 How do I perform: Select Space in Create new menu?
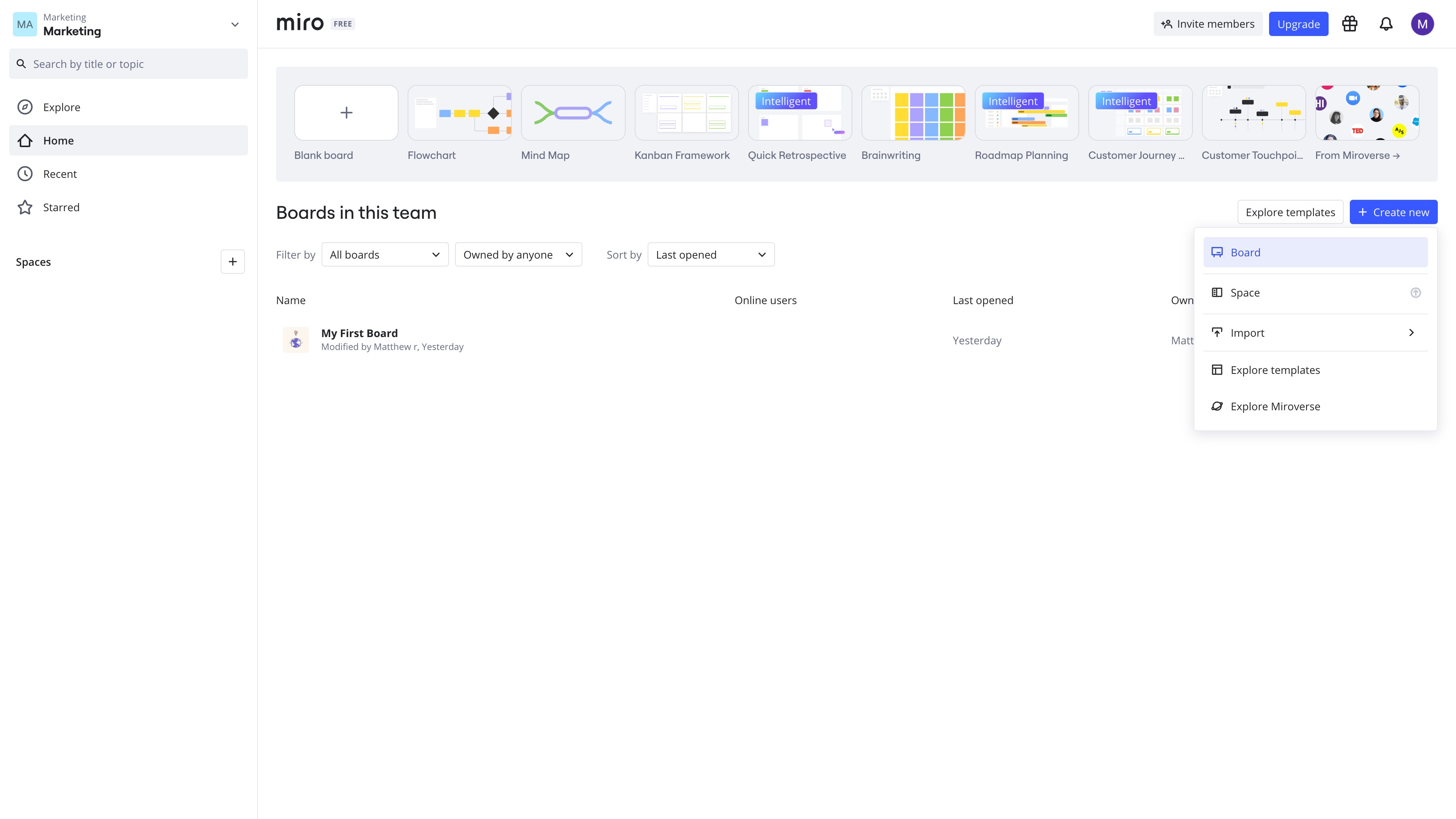pos(1315,292)
